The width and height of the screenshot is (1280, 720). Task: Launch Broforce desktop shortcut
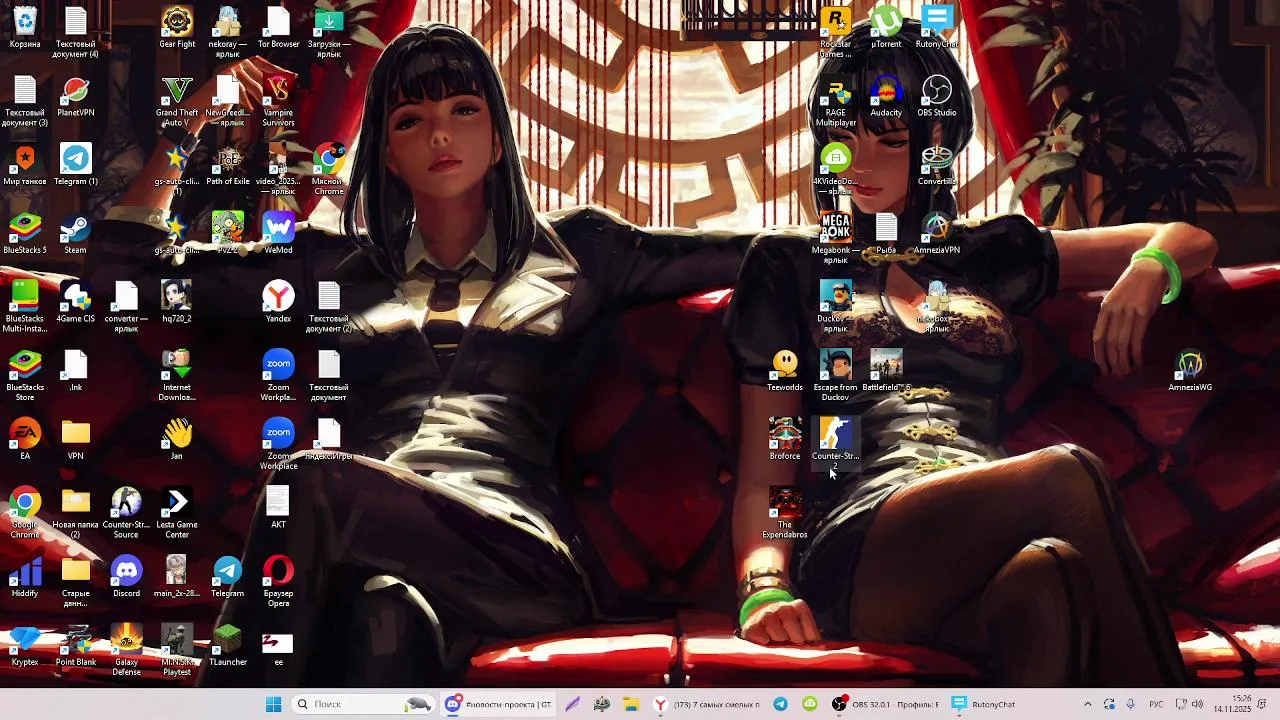pyautogui.click(x=785, y=439)
